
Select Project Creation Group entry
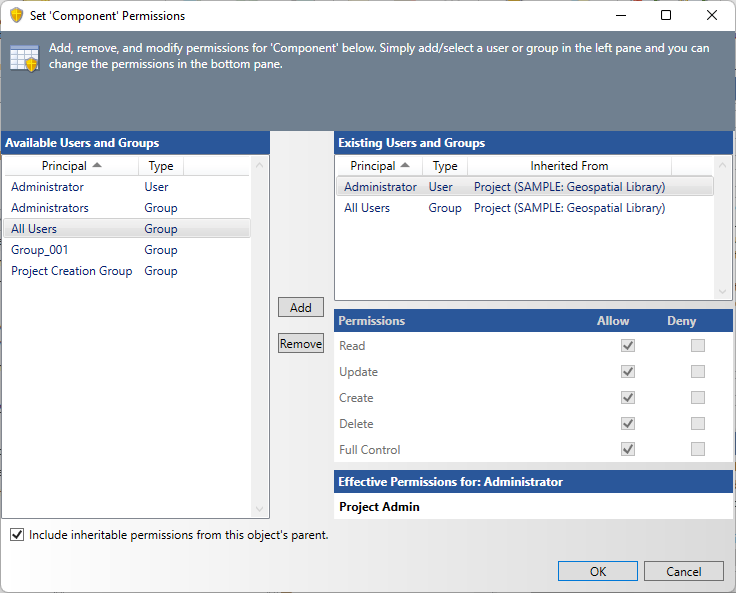pyautogui.click(x=71, y=271)
